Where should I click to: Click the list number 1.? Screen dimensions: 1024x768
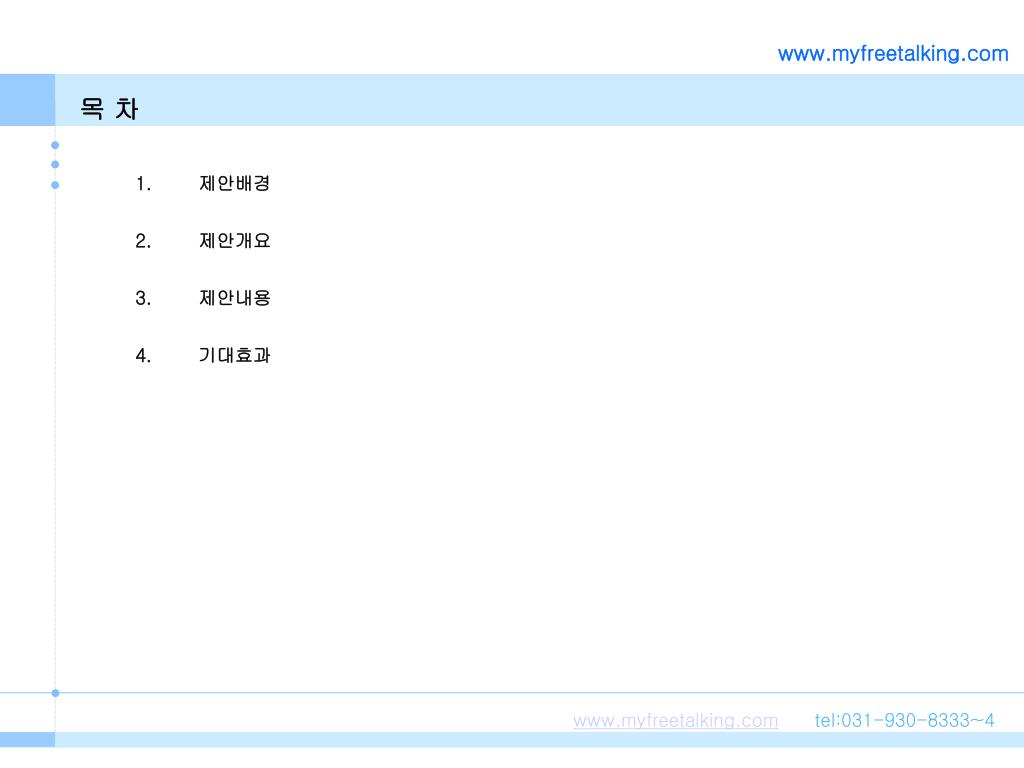143,184
